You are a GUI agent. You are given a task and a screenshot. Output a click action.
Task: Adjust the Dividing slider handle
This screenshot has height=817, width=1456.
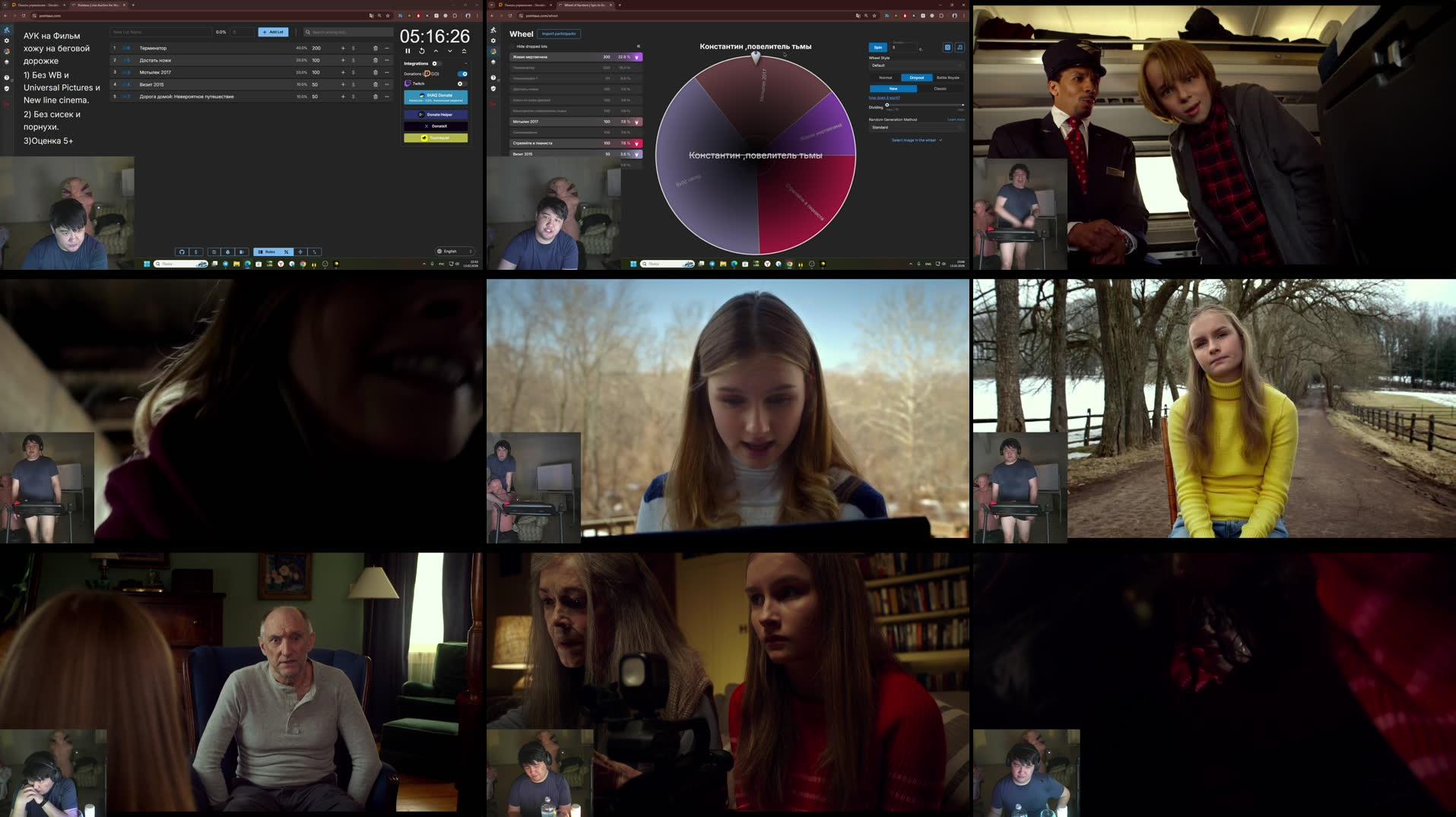click(x=887, y=105)
